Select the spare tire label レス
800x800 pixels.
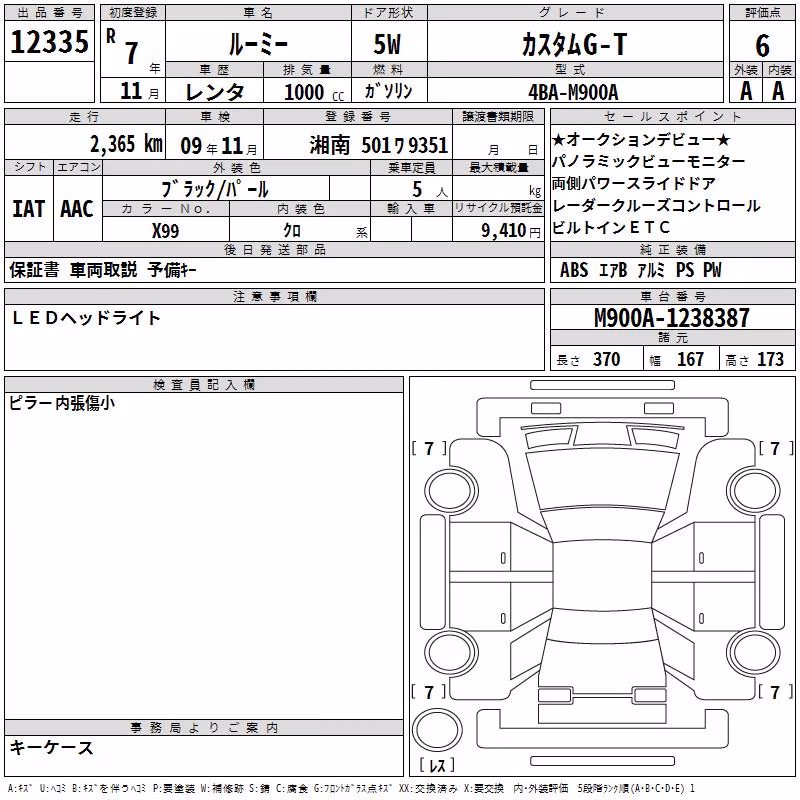coord(437,764)
